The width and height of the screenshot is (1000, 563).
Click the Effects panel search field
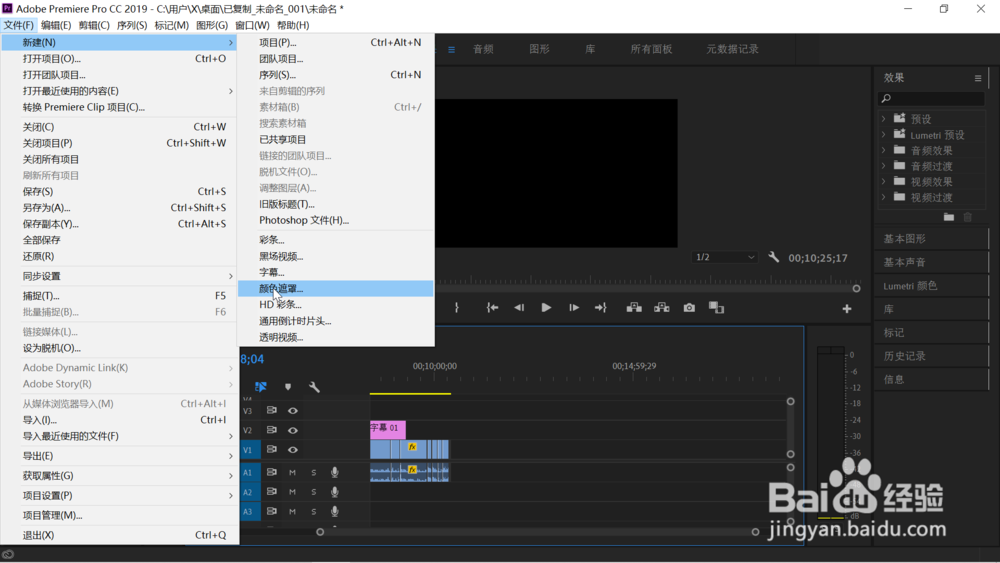(x=931, y=98)
